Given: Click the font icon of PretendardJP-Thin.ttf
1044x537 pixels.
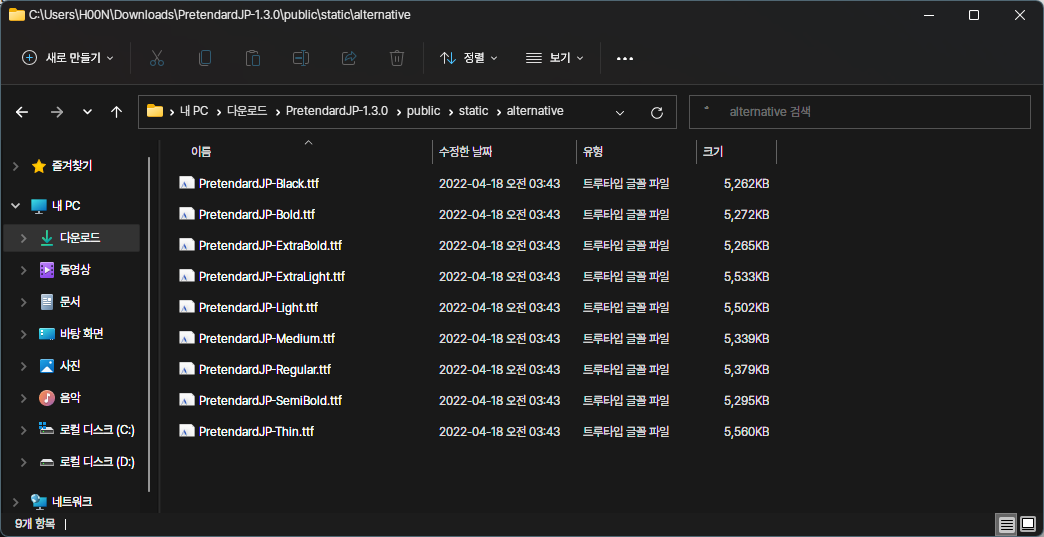Looking at the screenshot, I should (x=186, y=431).
